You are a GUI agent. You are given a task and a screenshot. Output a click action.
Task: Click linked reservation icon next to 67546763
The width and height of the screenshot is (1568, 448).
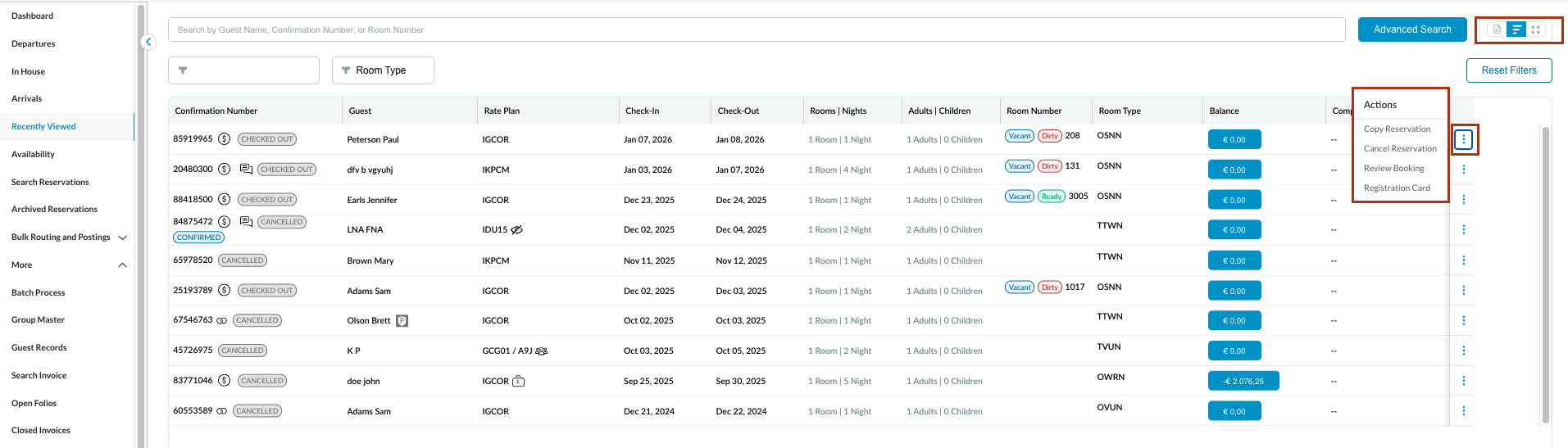(x=221, y=321)
